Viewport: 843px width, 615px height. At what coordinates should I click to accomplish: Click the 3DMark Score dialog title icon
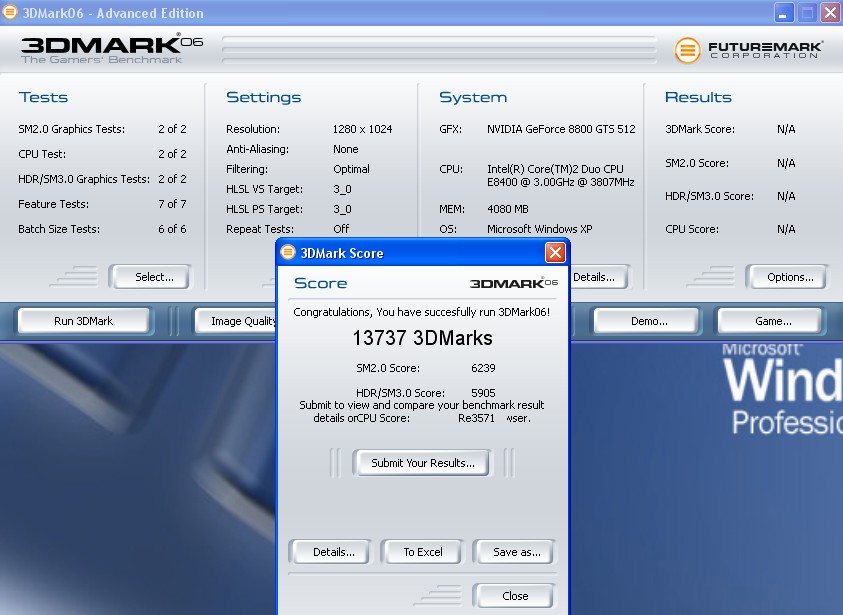288,252
